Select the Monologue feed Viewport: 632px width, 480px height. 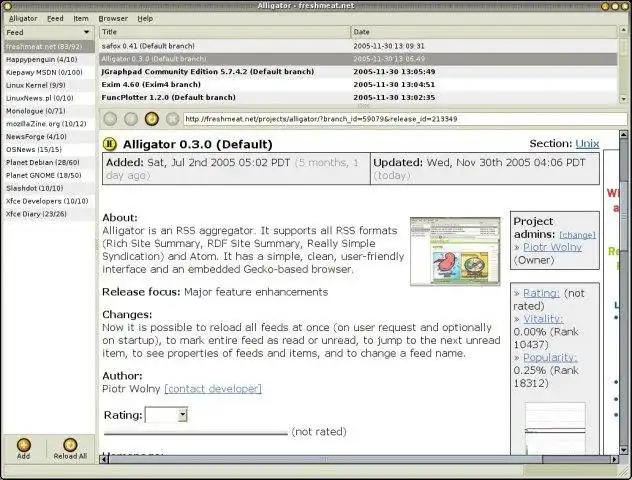[49, 111]
